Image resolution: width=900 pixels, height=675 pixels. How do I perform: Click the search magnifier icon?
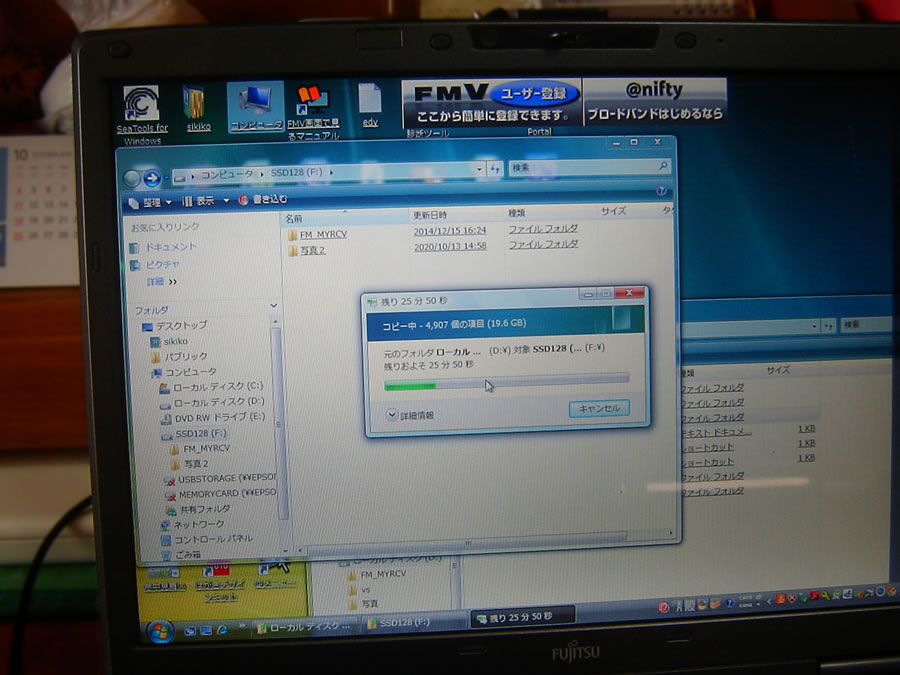(663, 166)
